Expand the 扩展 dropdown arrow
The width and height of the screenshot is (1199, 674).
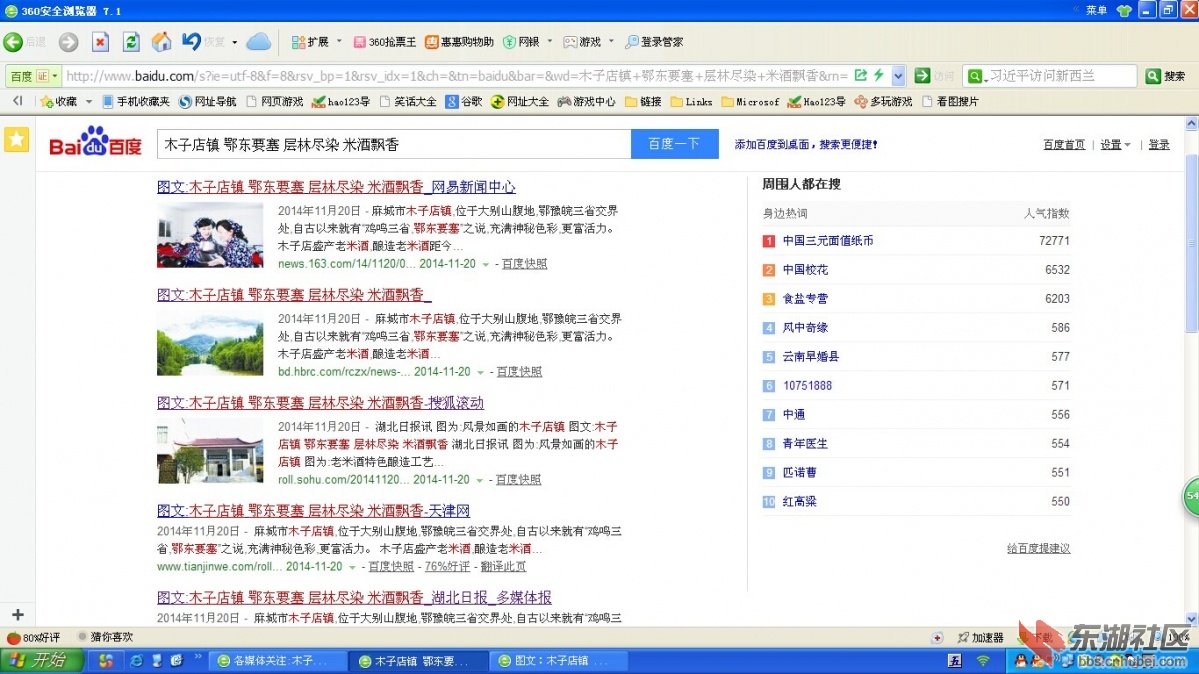point(339,42)
